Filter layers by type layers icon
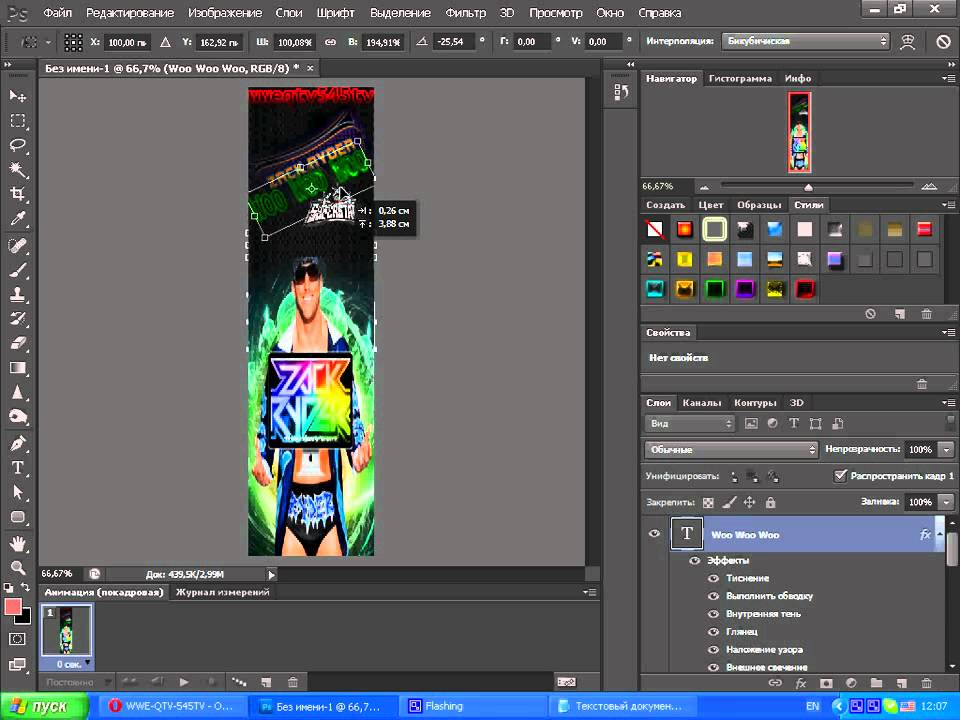Image resolution: width=960 pixels, height=720 pixels. pos(793,423)
